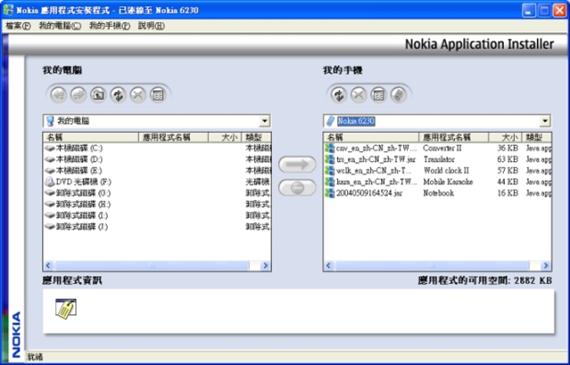The height and width of the screenshot is (365, 570).
Task: Click left scroll arrow in phone list
Action: tap(329, 266)
